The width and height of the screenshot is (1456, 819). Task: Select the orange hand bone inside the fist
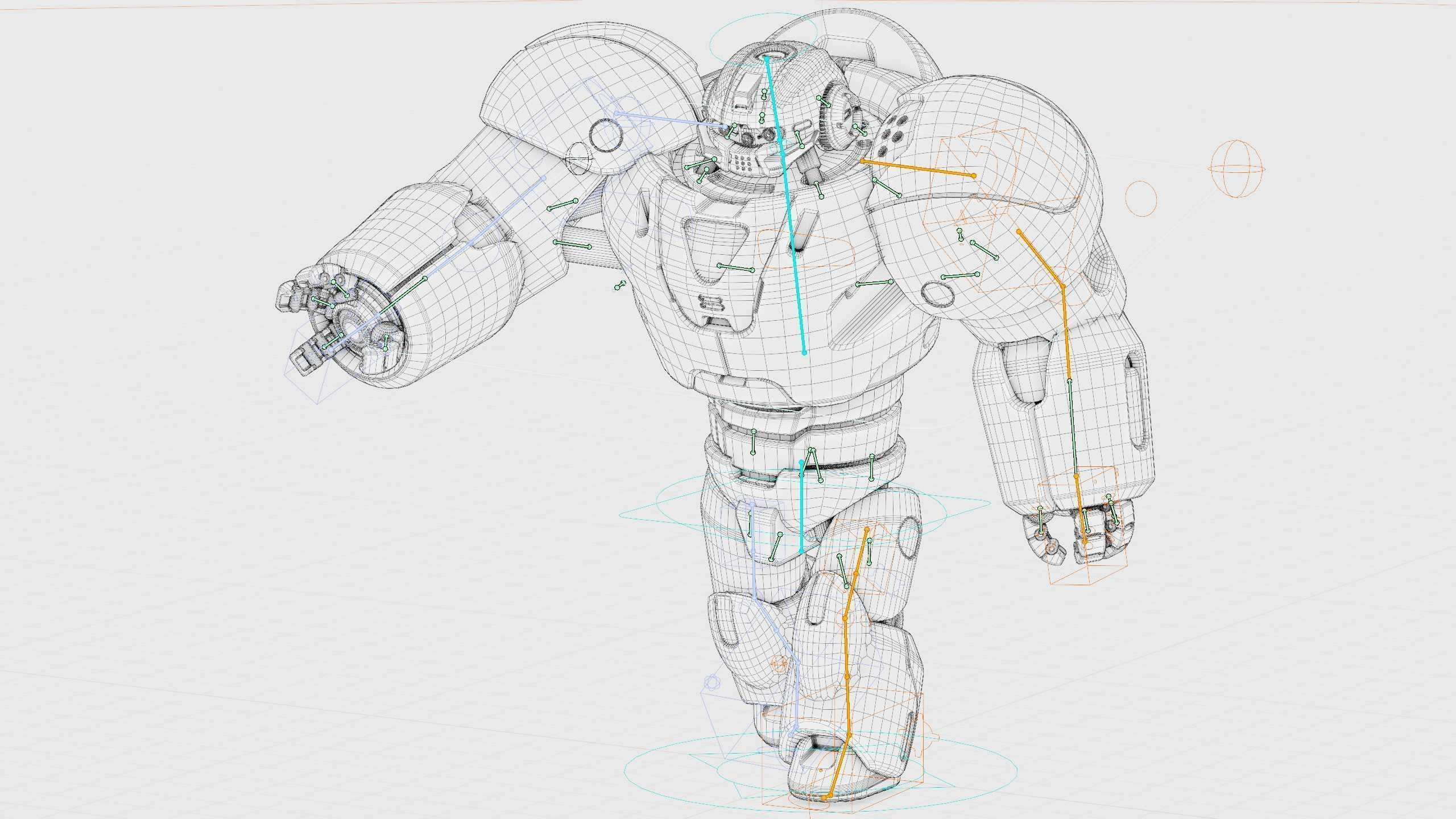tap(1081, 508)
